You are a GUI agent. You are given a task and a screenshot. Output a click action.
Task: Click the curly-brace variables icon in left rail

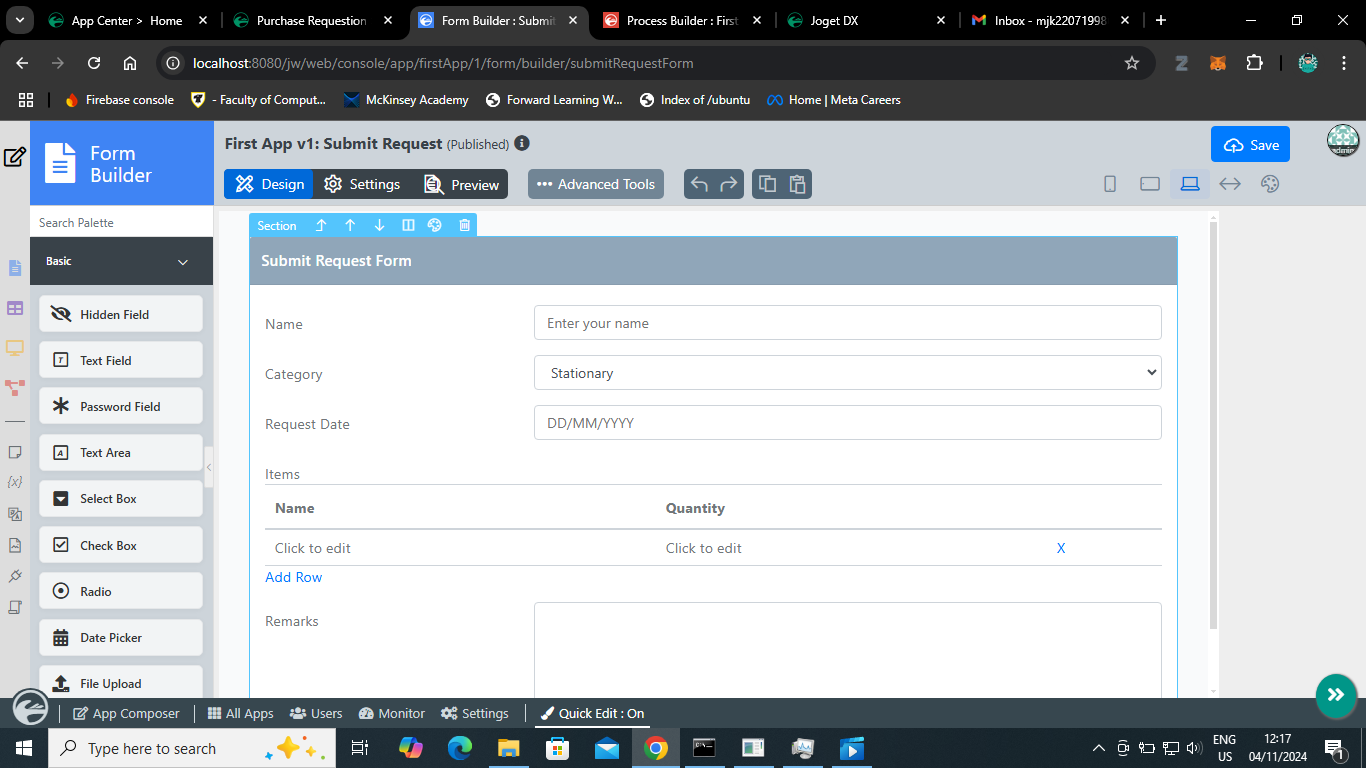click(15, 482)
